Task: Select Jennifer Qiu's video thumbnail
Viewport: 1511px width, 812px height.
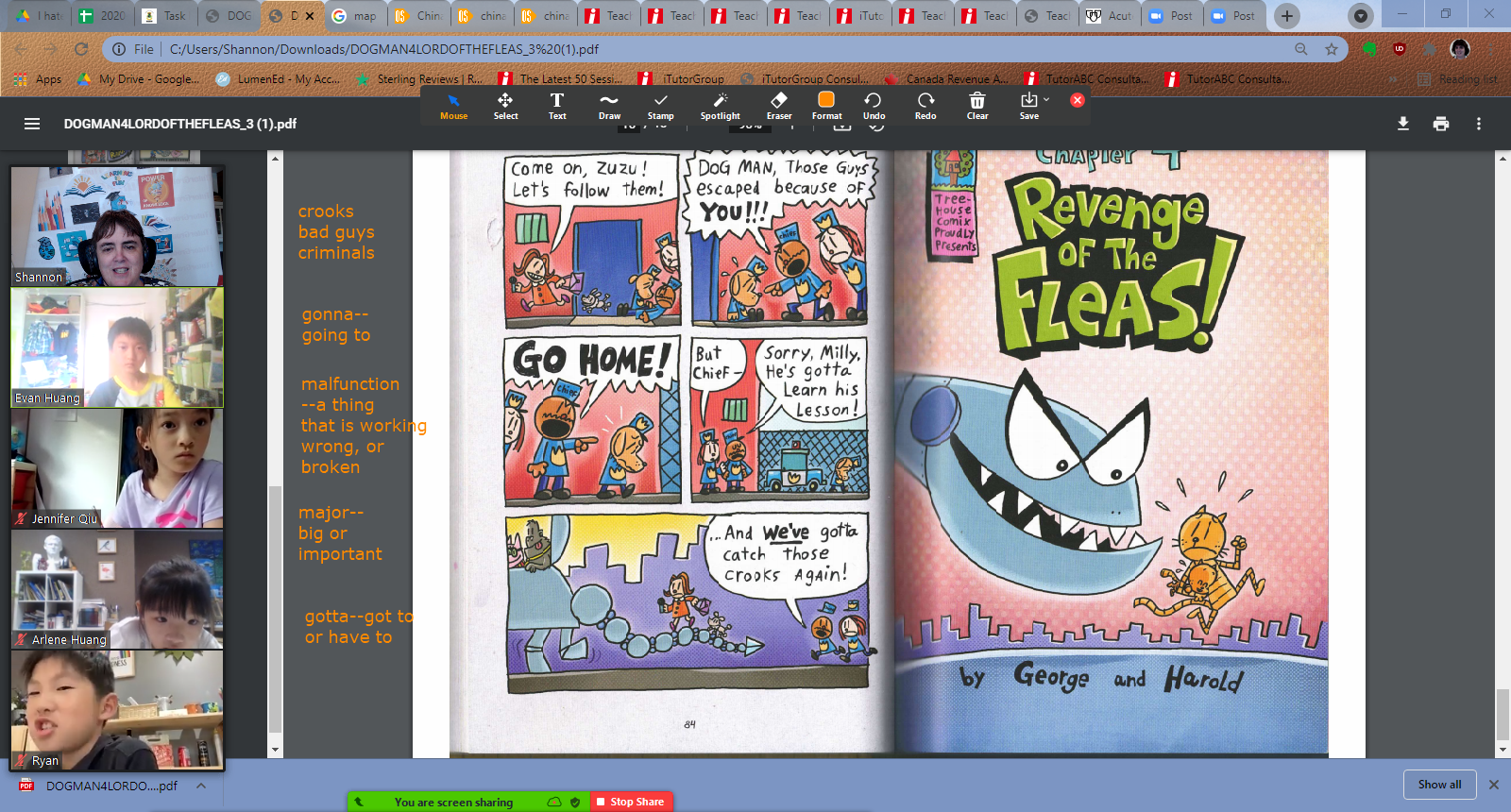Action: point(117,468)
